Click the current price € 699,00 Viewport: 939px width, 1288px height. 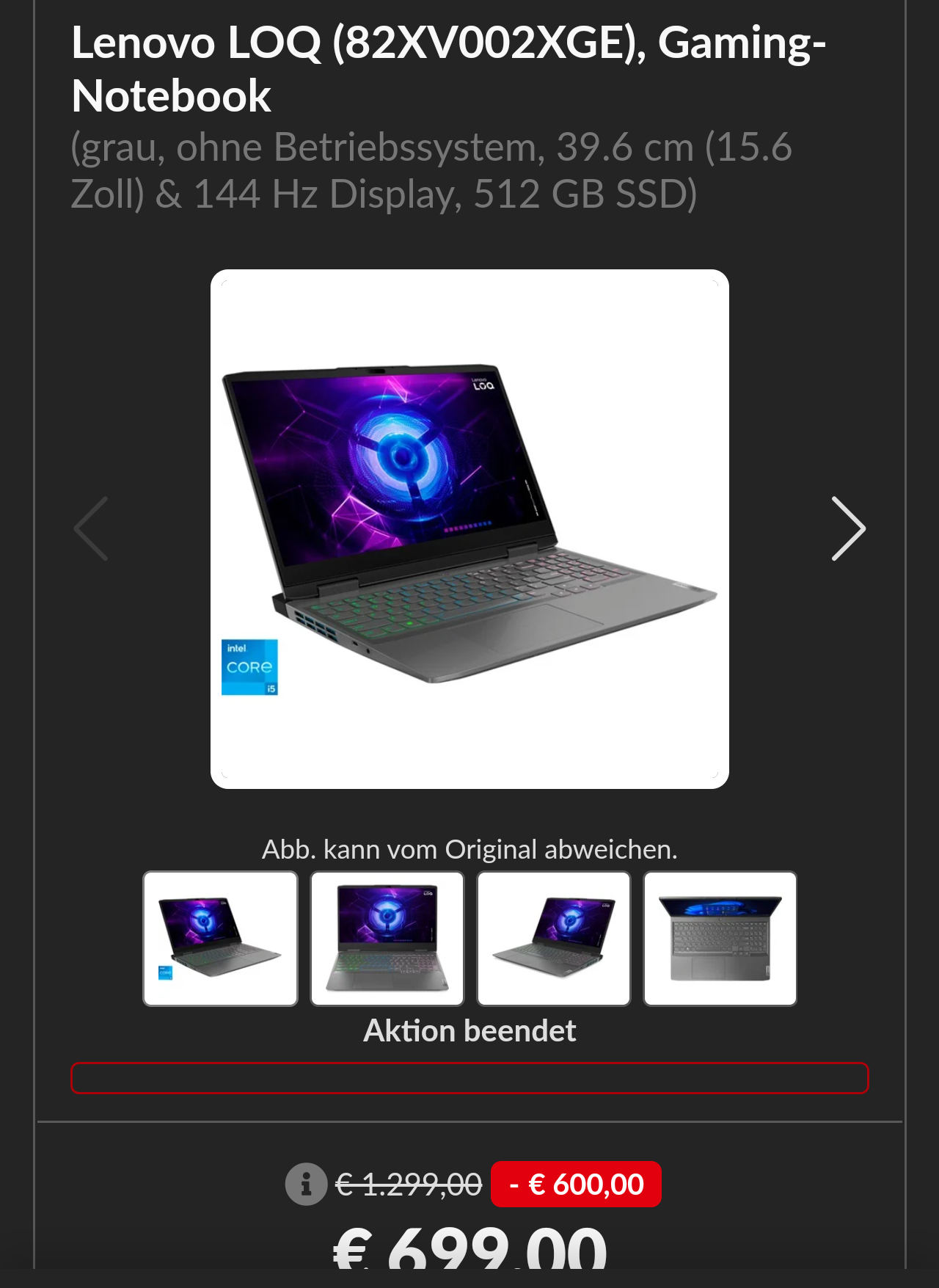point(469,1248)
